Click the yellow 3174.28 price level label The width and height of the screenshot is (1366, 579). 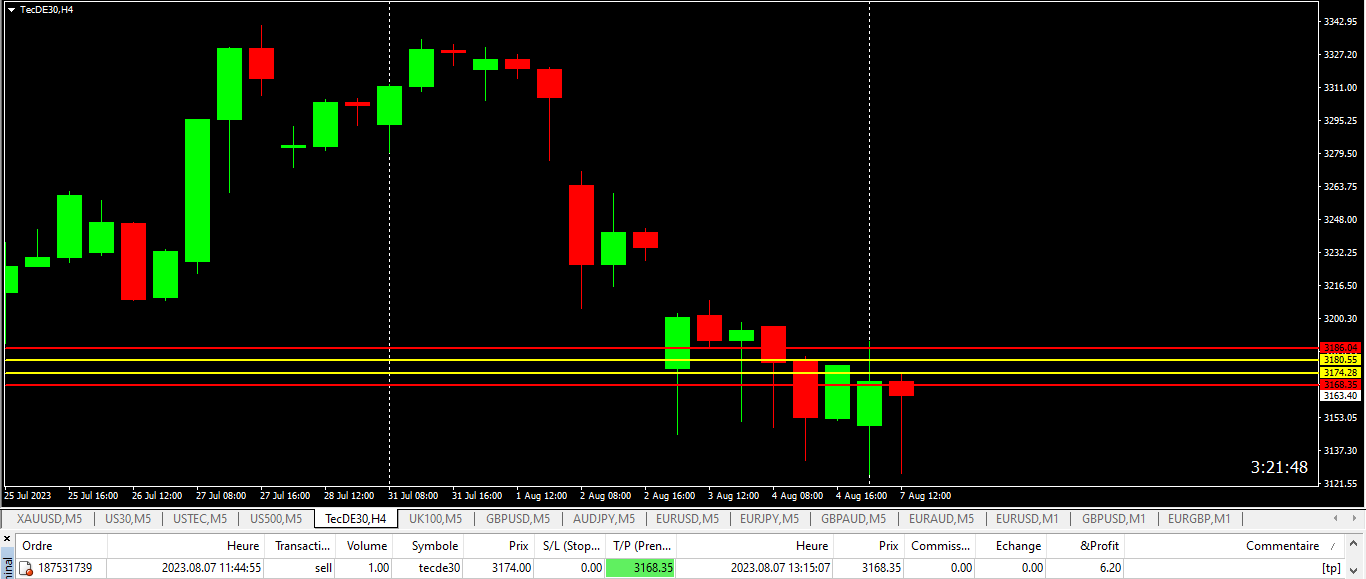pyautogui.click(x=1340, y=373)
